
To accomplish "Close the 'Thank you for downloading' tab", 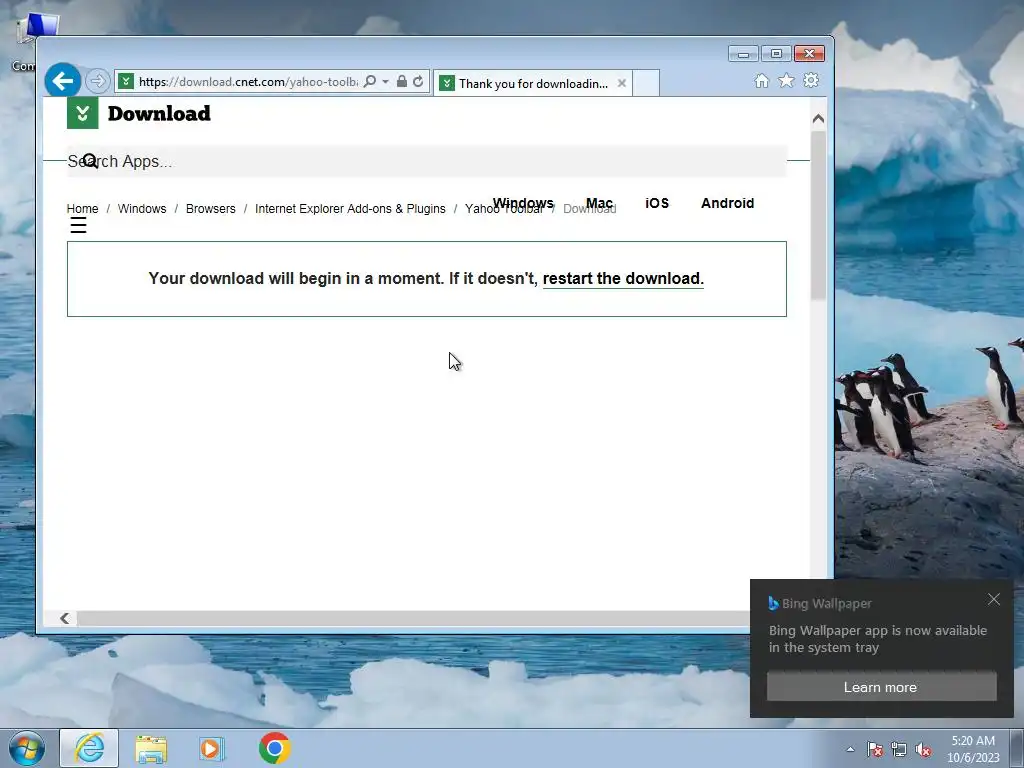I will tap(622, 83).
